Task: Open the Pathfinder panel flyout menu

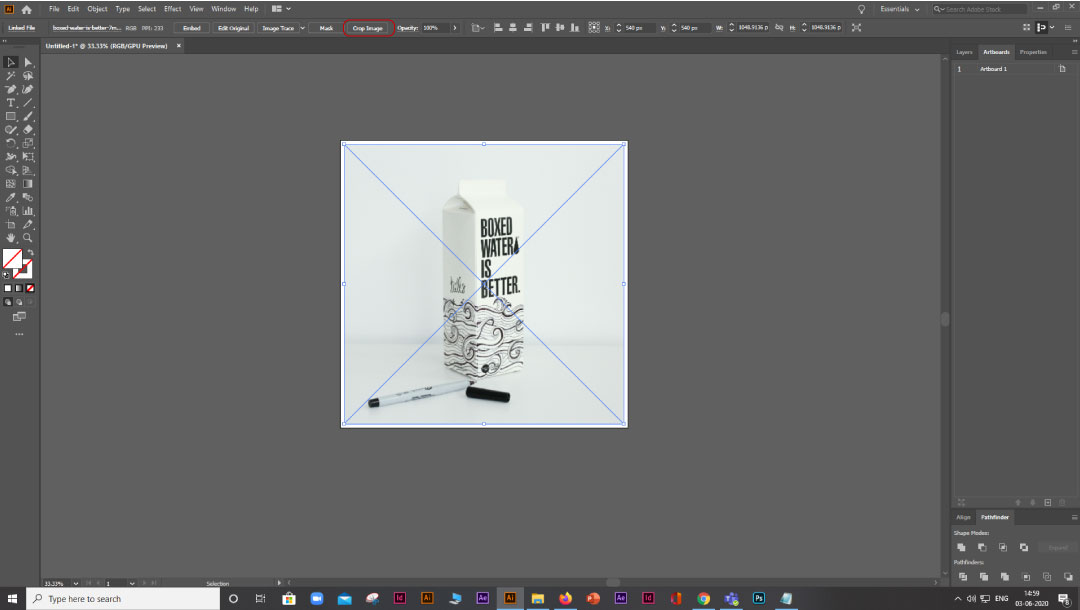Action: click(x=1074, y=517)
